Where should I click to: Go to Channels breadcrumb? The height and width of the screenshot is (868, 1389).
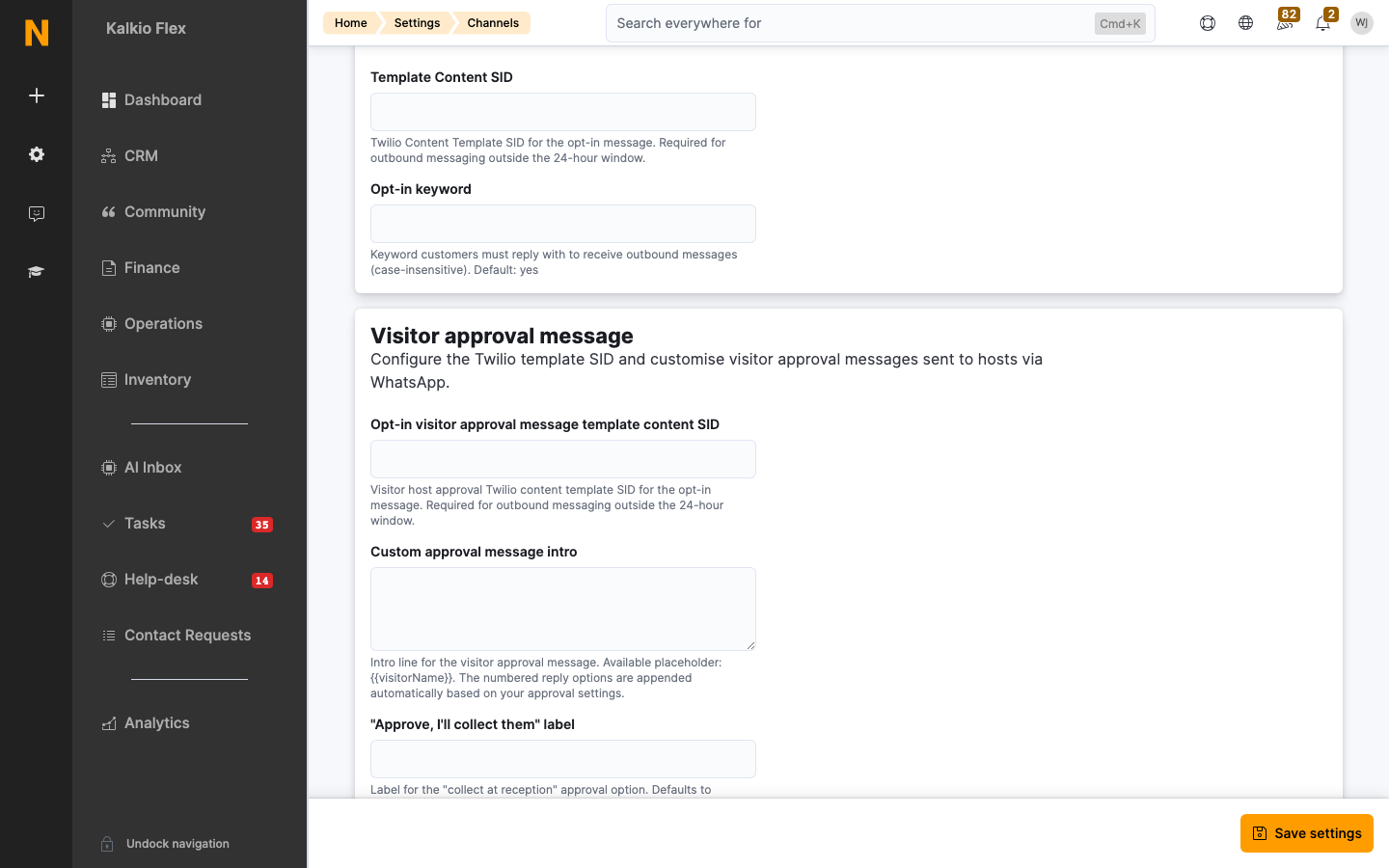coord(493,23)
